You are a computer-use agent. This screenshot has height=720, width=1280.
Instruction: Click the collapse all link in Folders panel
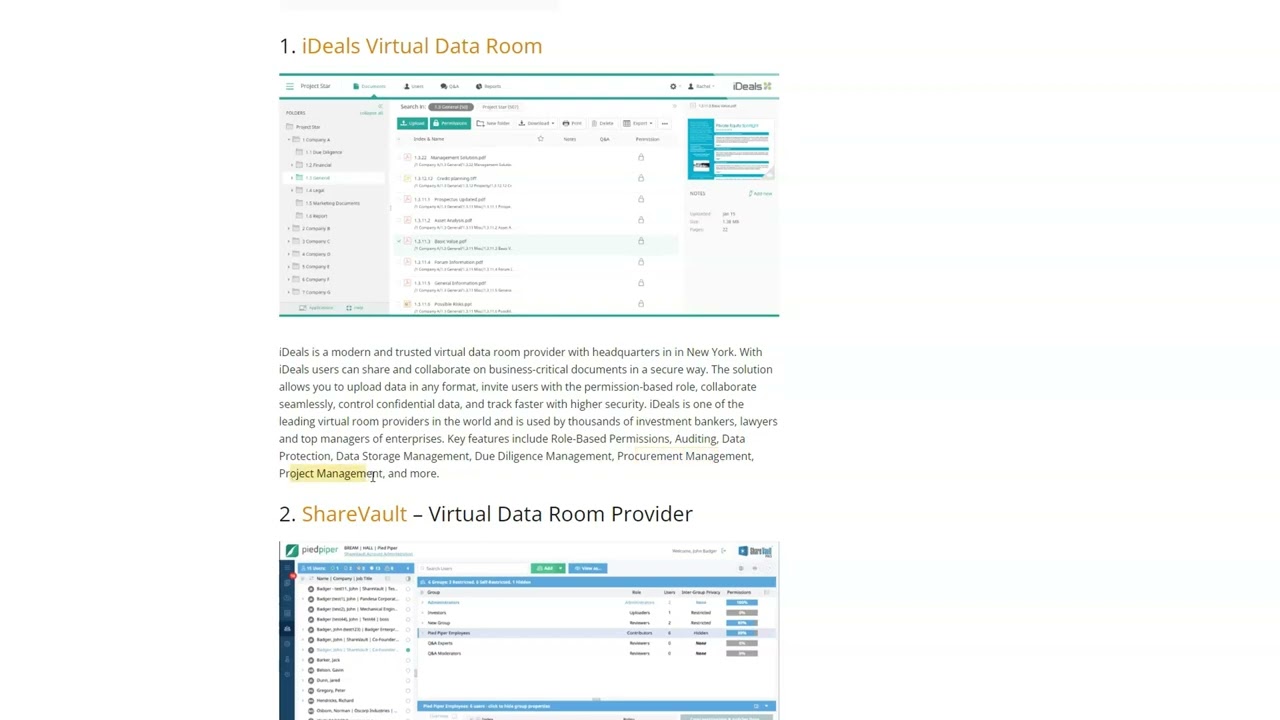[371, 113]
